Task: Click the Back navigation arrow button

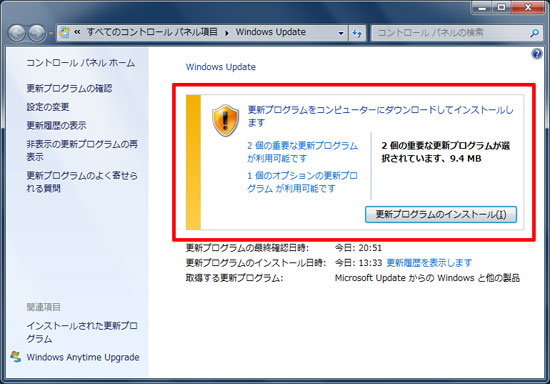Action: coord(16,33)
